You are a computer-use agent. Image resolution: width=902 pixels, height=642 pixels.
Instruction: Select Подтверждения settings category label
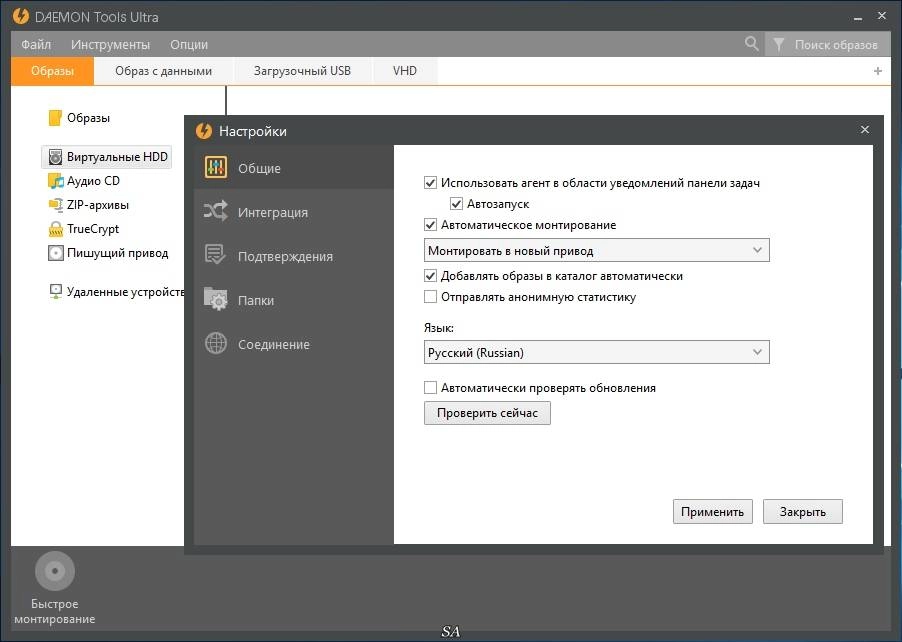click(x=285, y=257)
